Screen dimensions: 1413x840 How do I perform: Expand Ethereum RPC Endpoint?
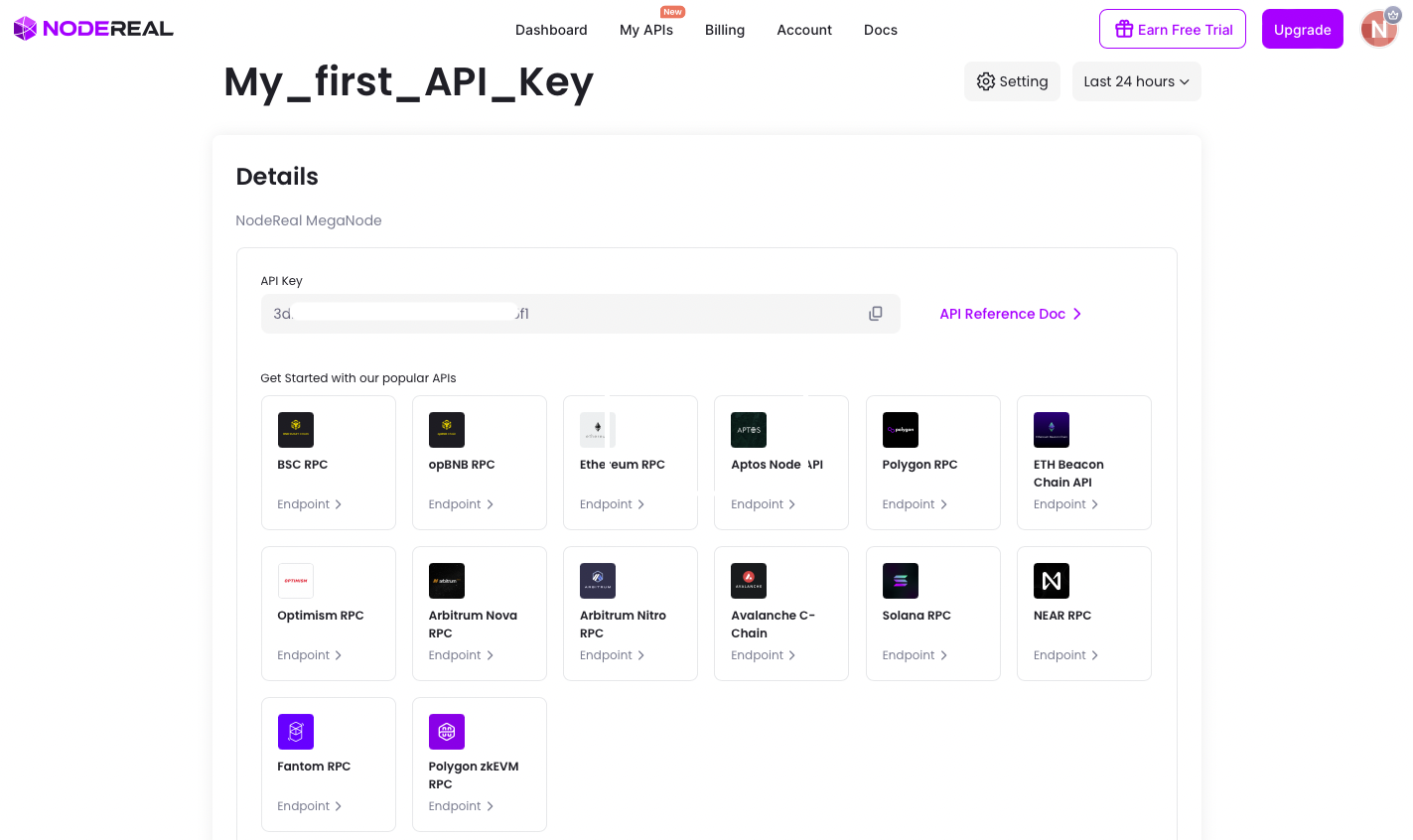(x=613, y=504)
